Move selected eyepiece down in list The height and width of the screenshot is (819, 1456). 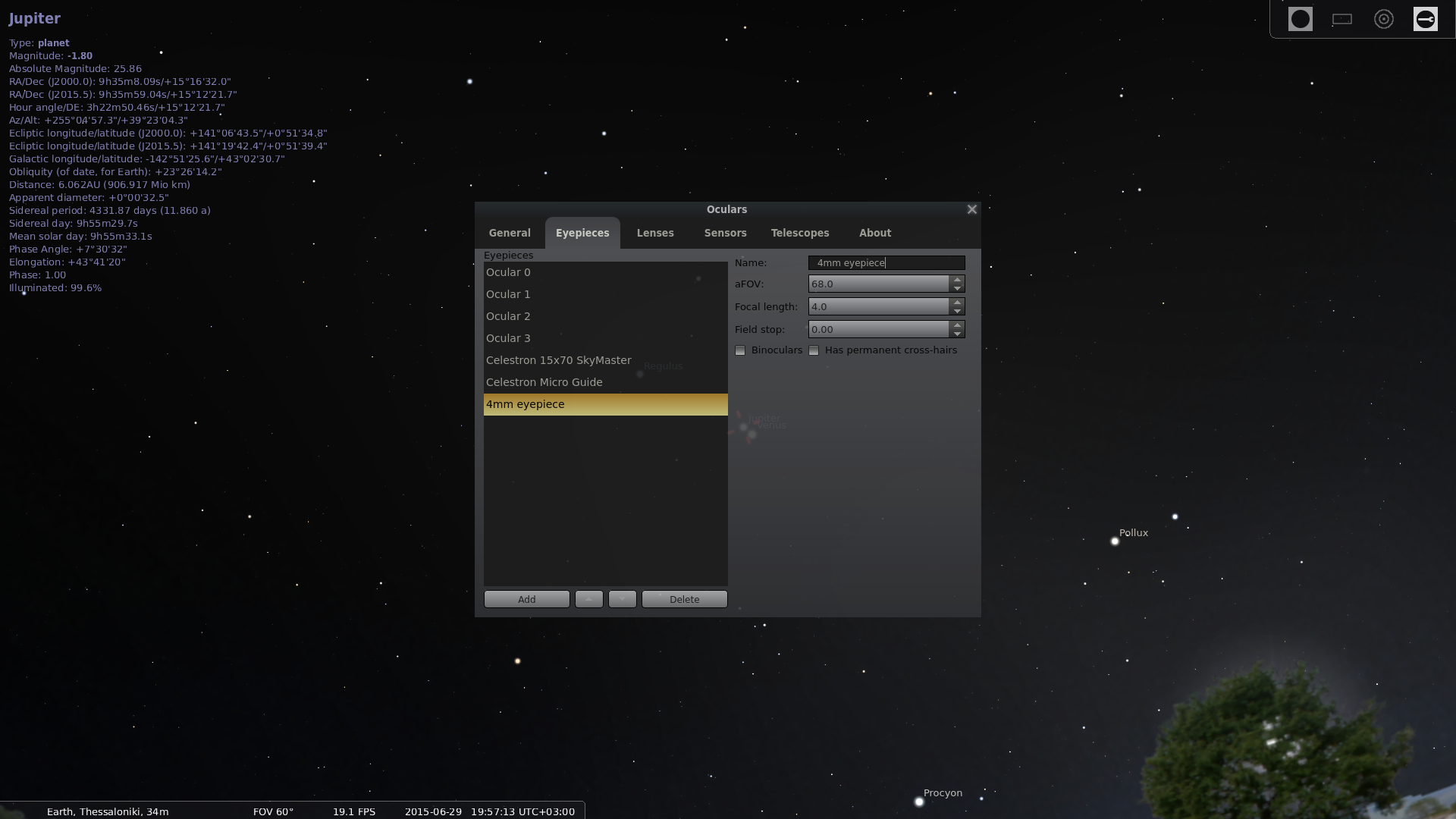(623, 599)
